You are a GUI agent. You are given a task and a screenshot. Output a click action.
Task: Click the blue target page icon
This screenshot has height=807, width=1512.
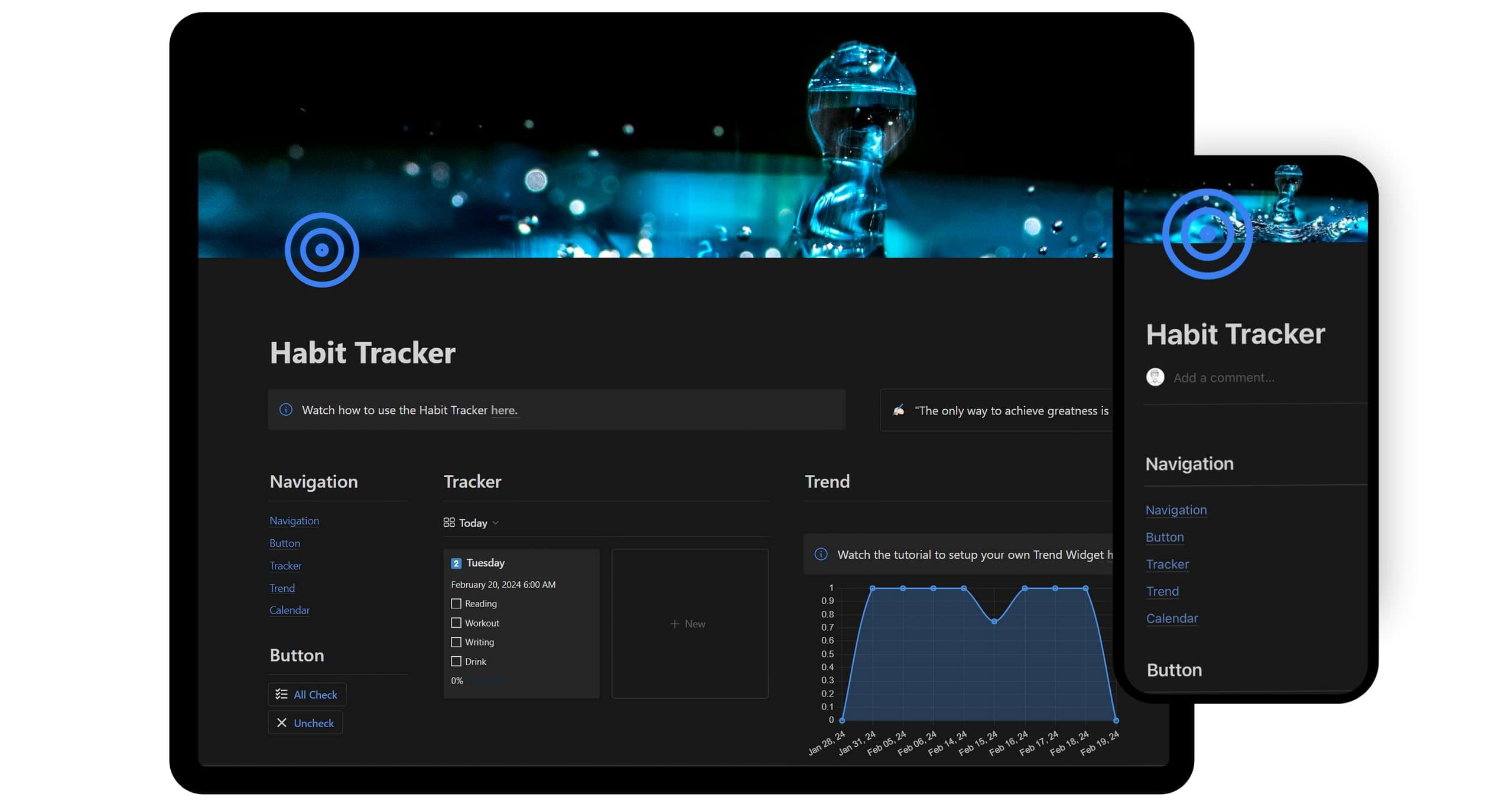321,250
